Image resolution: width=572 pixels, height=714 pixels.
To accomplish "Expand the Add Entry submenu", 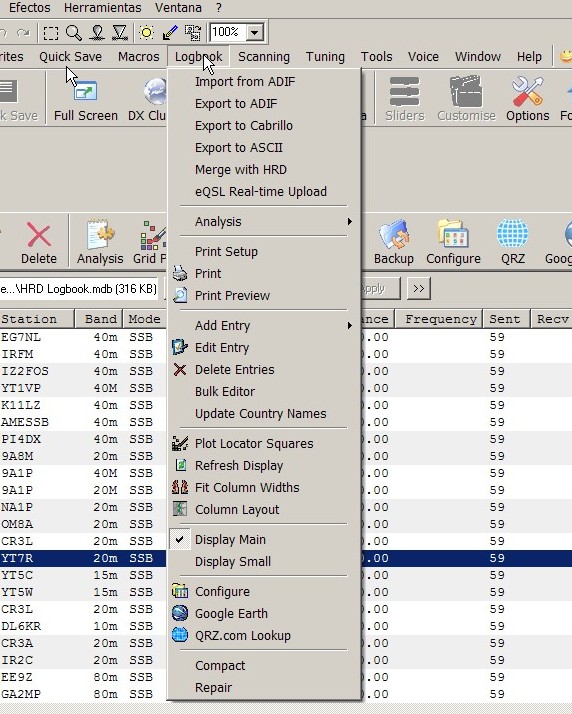I will coord(264,326).
